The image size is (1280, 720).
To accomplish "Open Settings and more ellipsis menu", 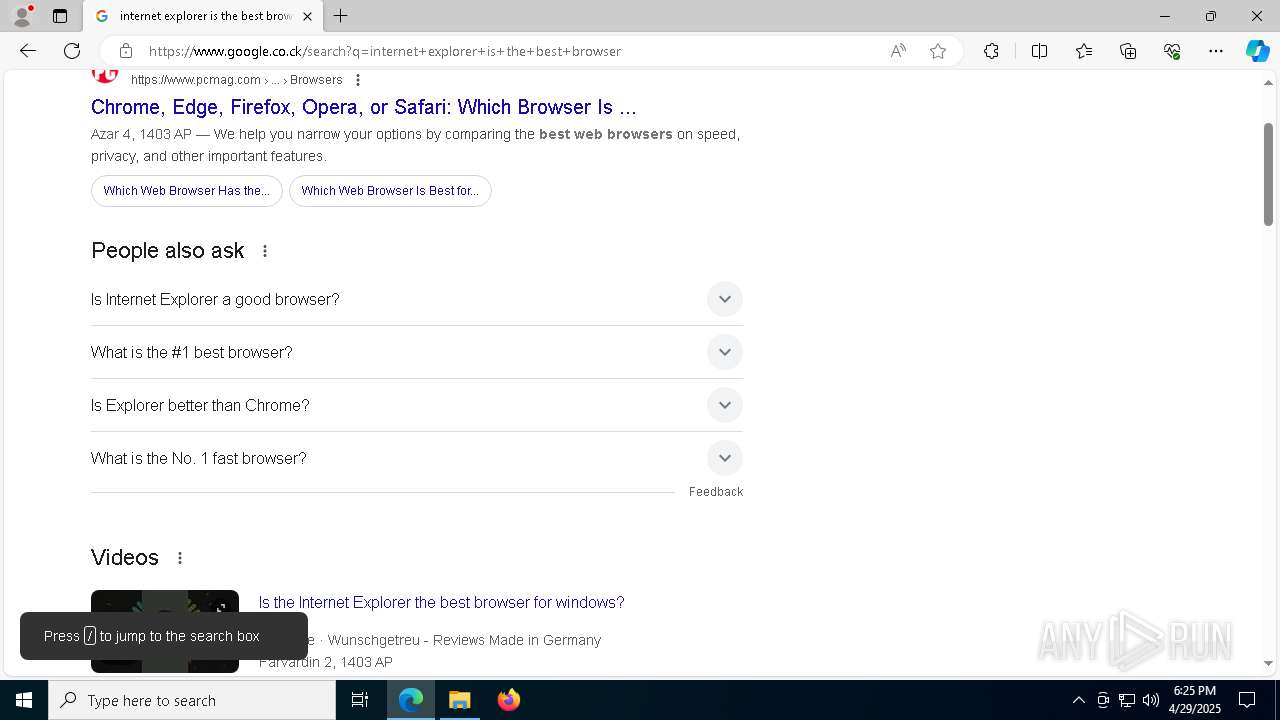I will tap(1216, 51).
